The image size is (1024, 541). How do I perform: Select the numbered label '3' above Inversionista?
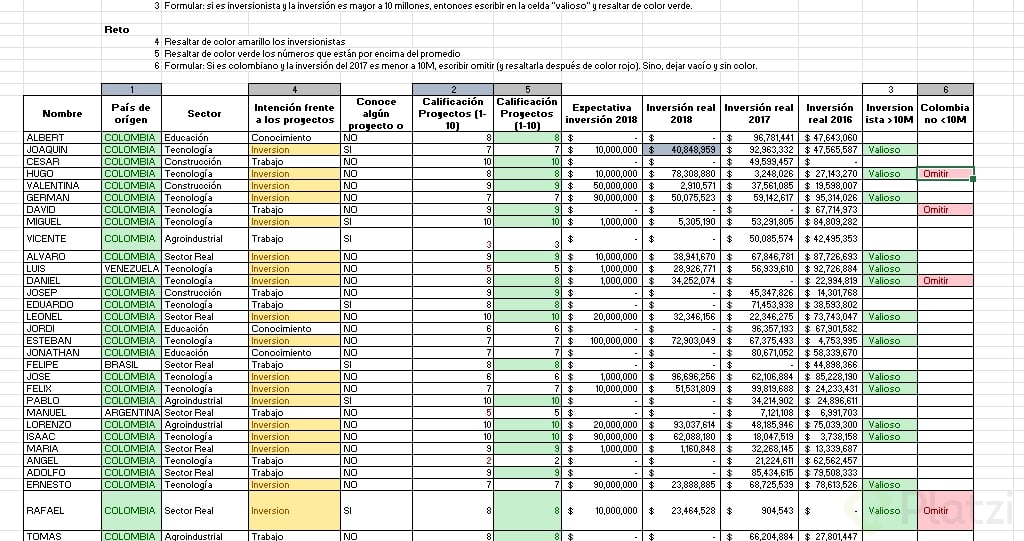coord(889,90)
